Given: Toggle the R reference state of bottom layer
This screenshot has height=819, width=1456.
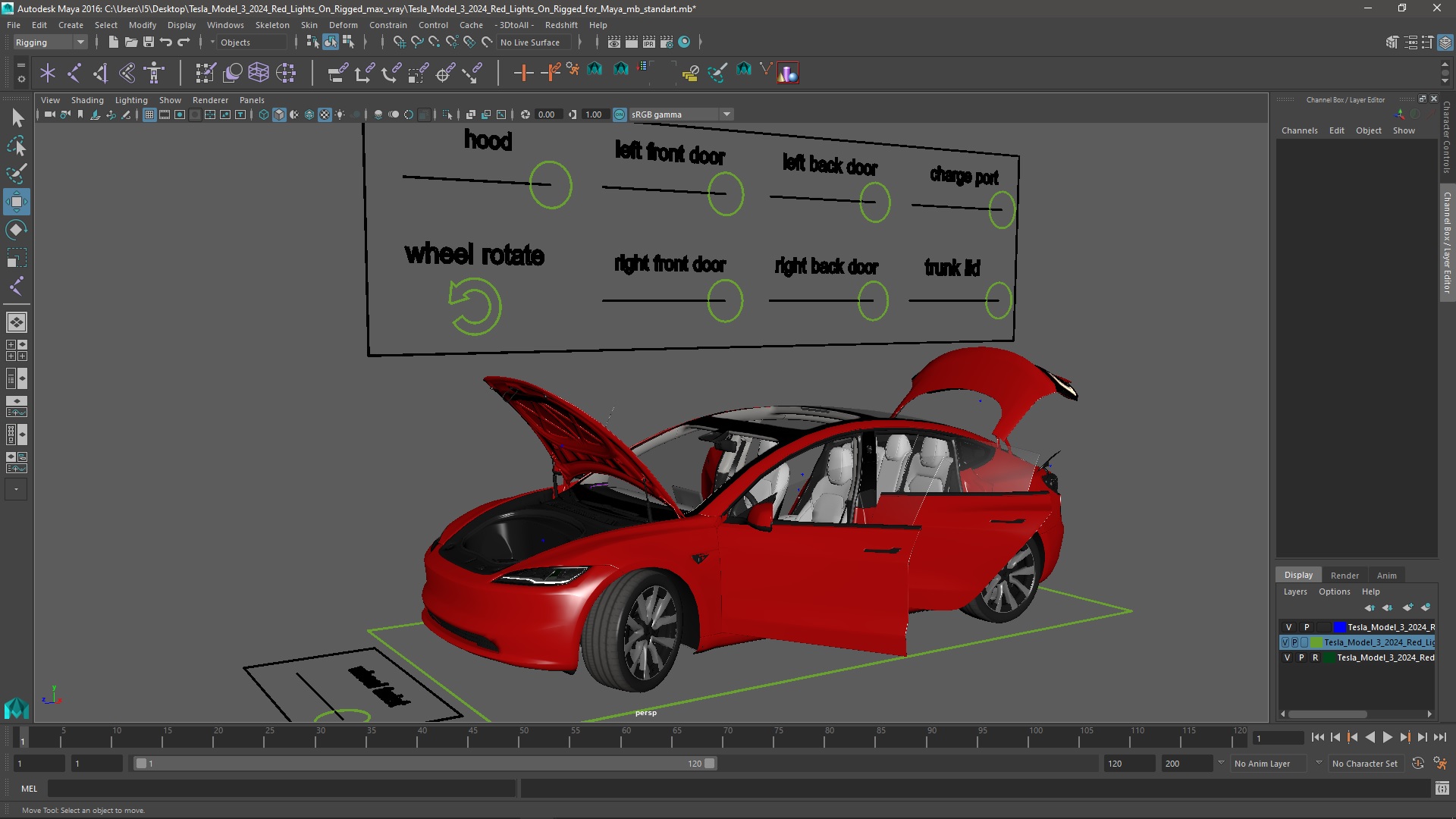Looking at the screenshot, I should pyautogui.click(x=1315, y=657).
